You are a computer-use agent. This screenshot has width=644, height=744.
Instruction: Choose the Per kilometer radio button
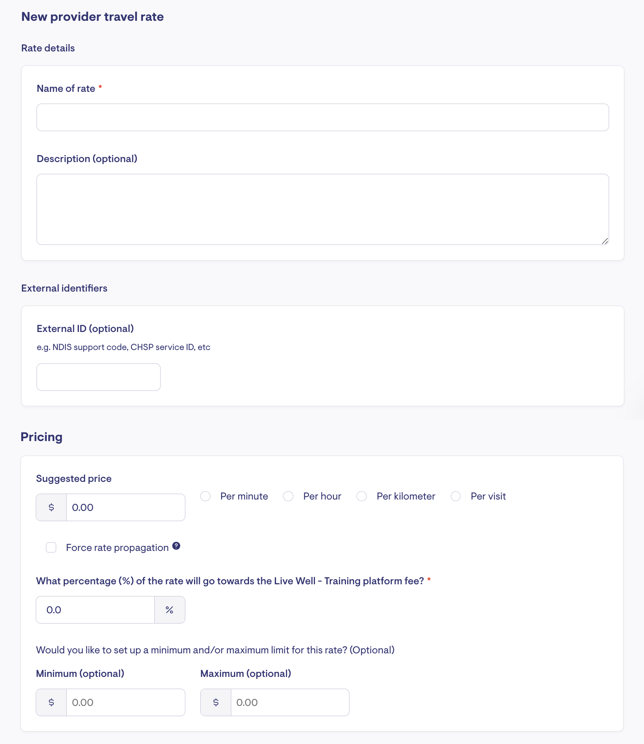point(362,496)
